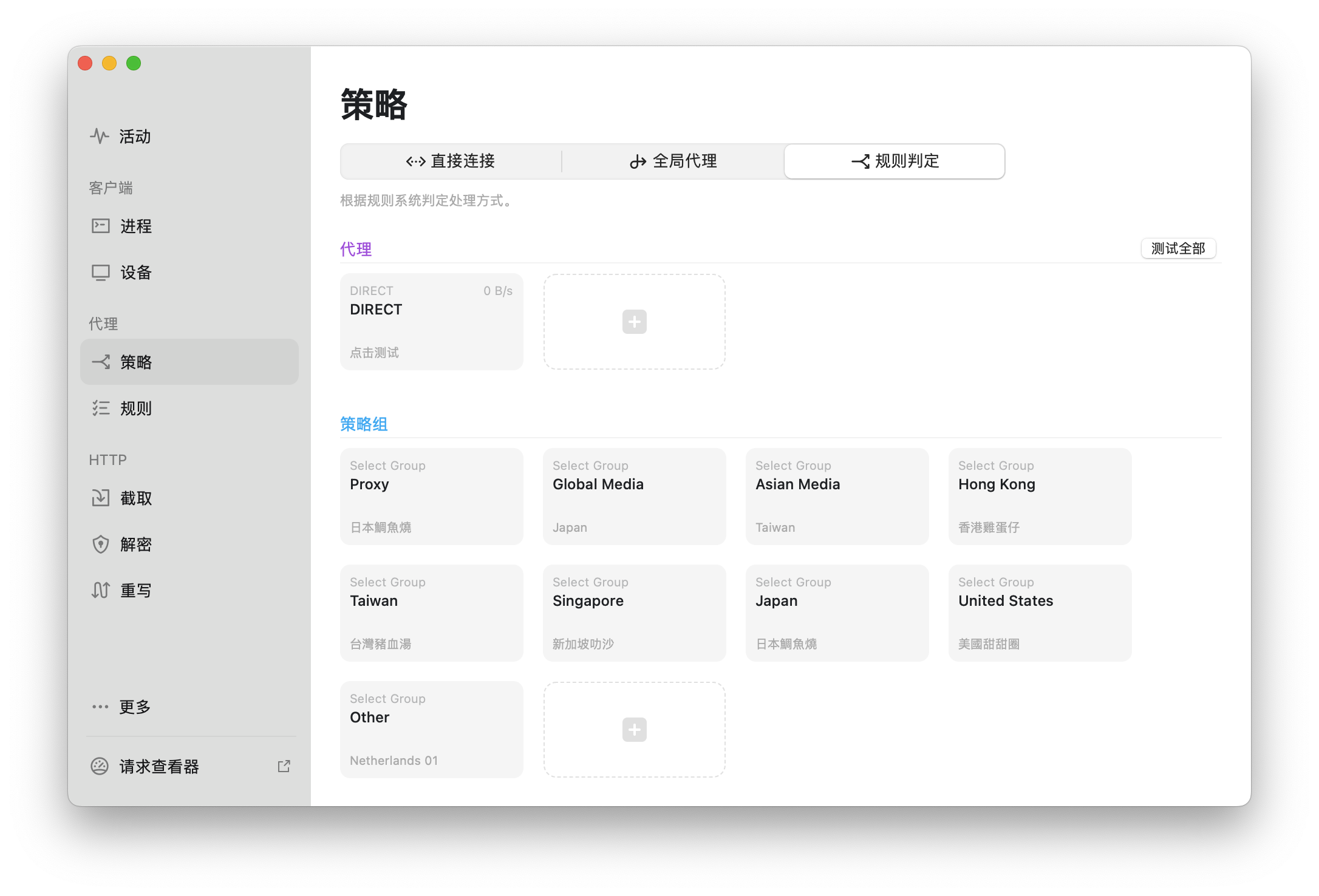Click the Rules (规则) list icon
The height and width of the screenshot is (896, 1319).
100,408
